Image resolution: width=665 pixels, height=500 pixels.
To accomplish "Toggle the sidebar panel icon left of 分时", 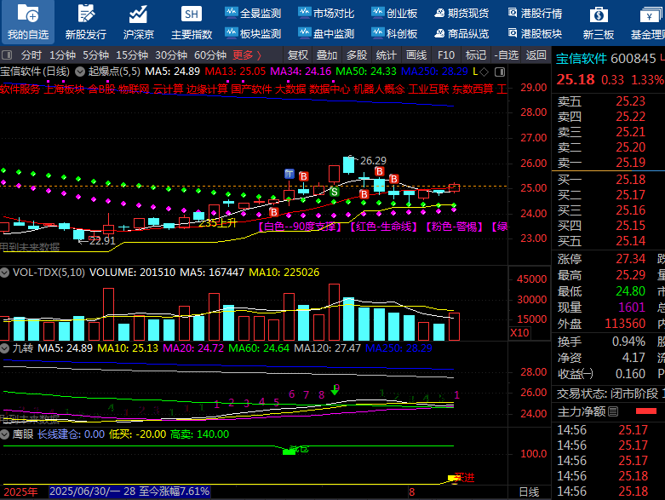I will pos(7,55).
